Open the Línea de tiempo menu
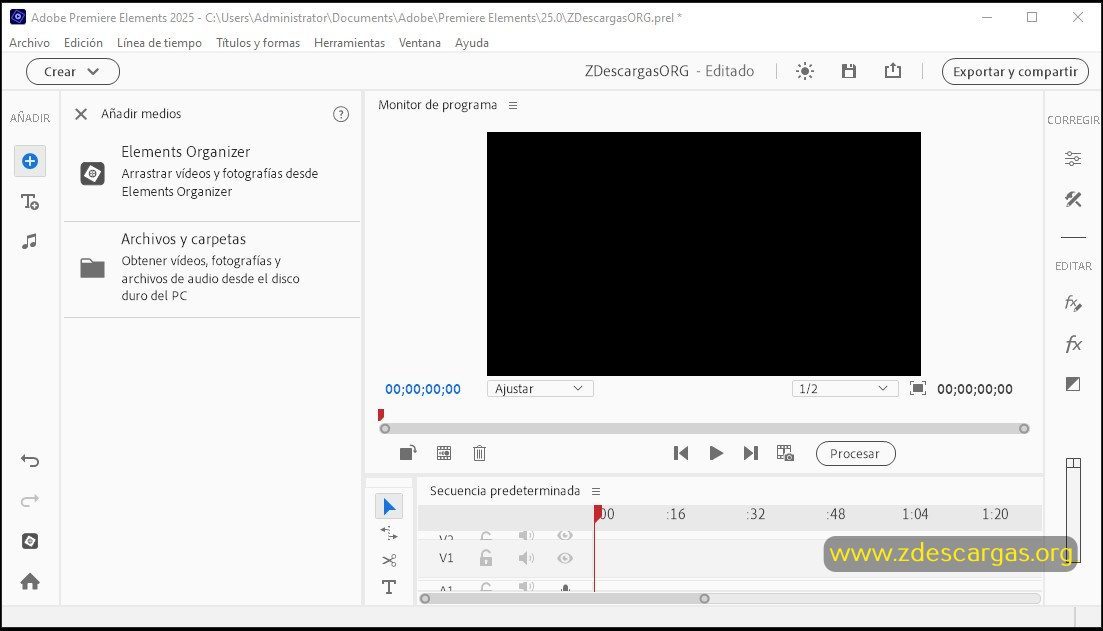This screenshot has height=631, width=1103. tap(159, 43)
